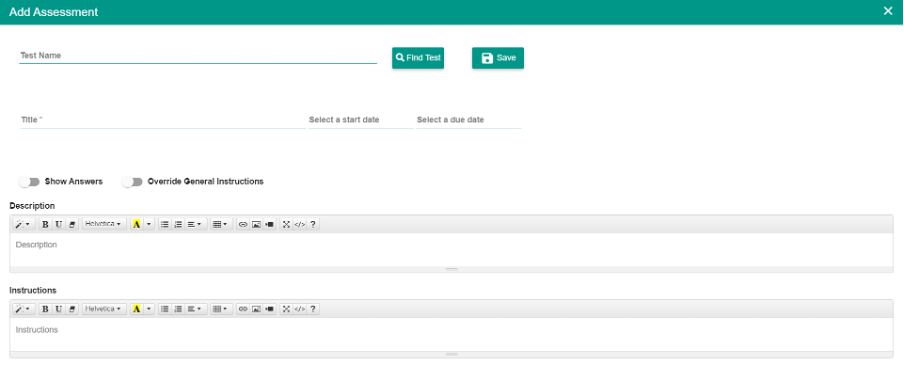
Task: Insert picture in the Instructions editor
Action: click(x=256, y=309)
